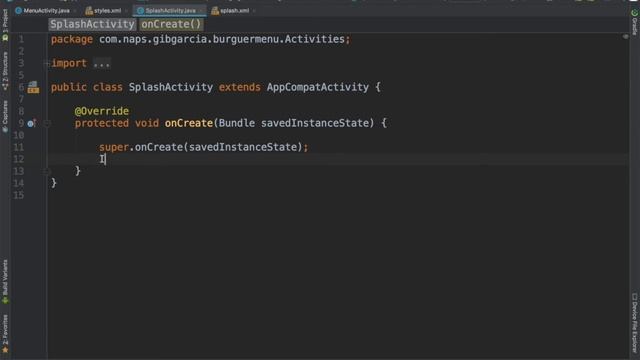This screenshot has height=360, width=640.
Task: Click SplashActivity class name in the code
Action: [171, 87]
